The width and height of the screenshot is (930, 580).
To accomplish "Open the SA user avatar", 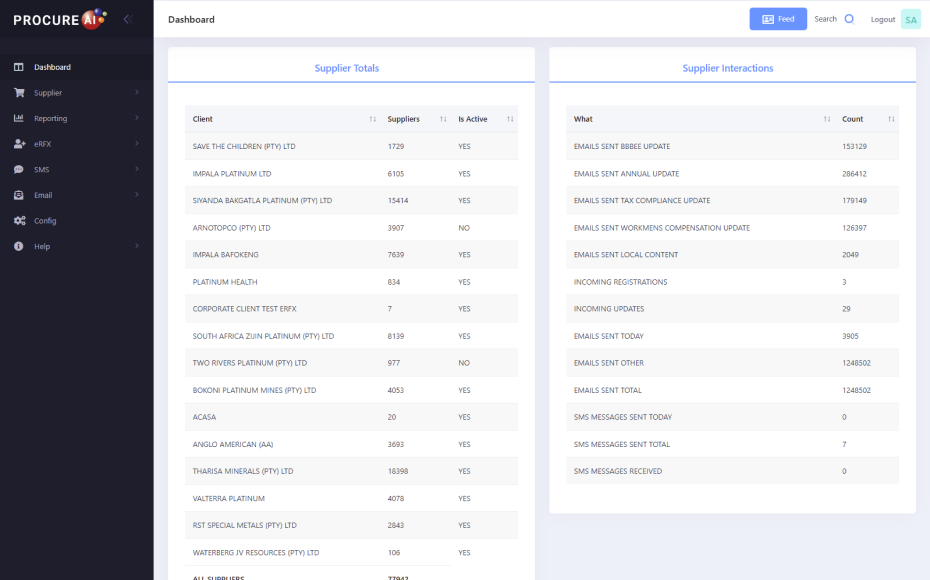I will pyautogui.click(x=910, y=20).
